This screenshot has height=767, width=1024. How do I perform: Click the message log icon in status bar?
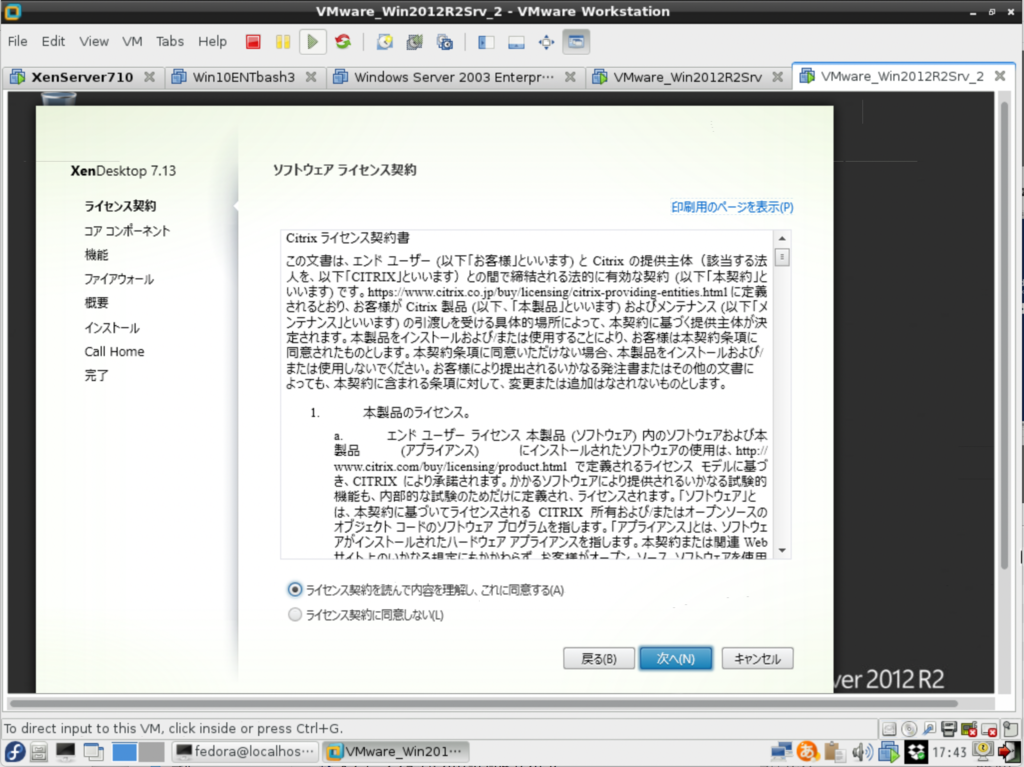click(x=1010, y=728)
